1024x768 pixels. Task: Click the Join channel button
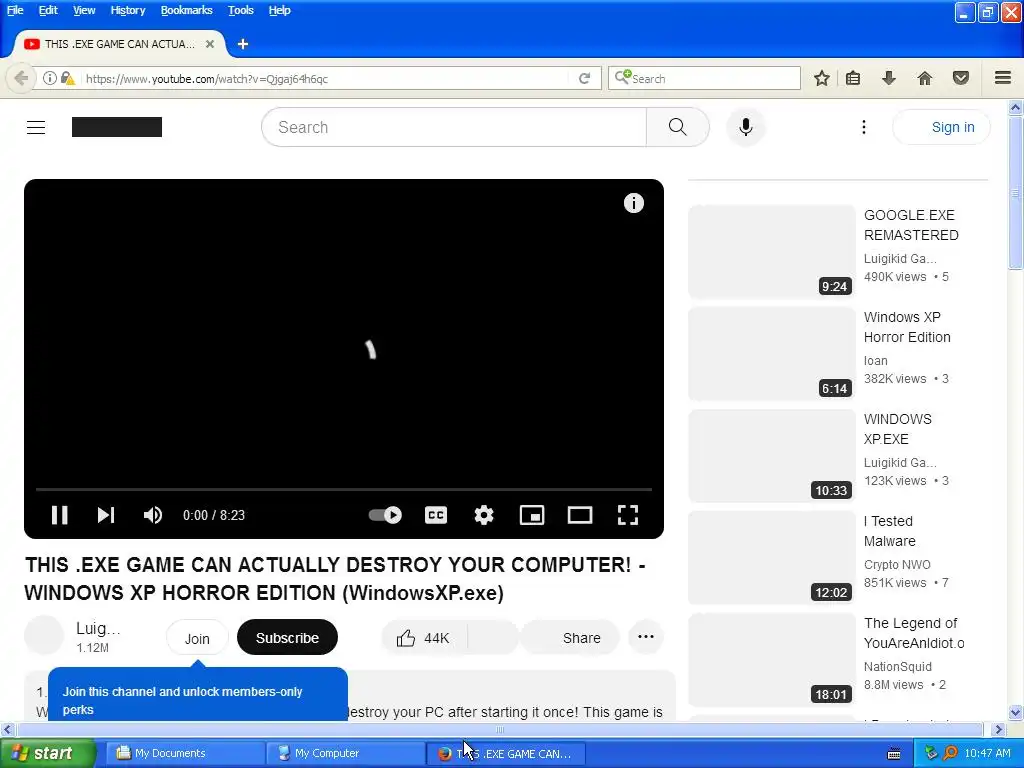pyautogui.click(x=197, y=638)
